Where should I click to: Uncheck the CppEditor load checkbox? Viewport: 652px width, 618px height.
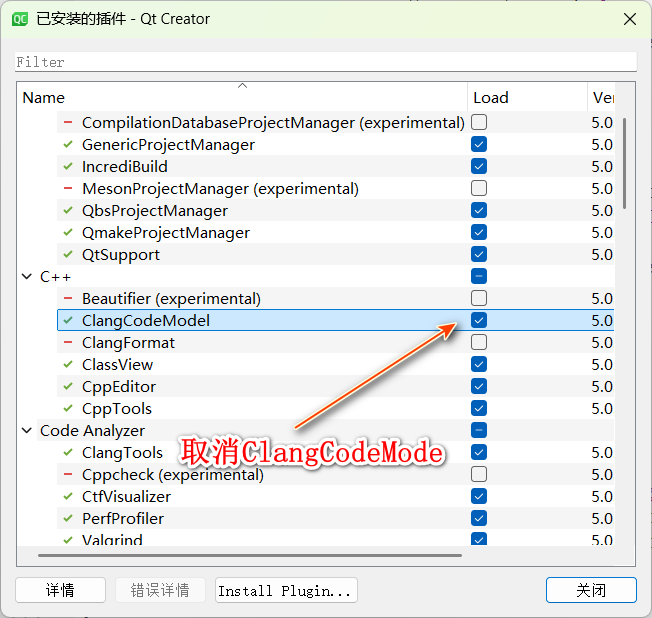[x=479, y=386]
